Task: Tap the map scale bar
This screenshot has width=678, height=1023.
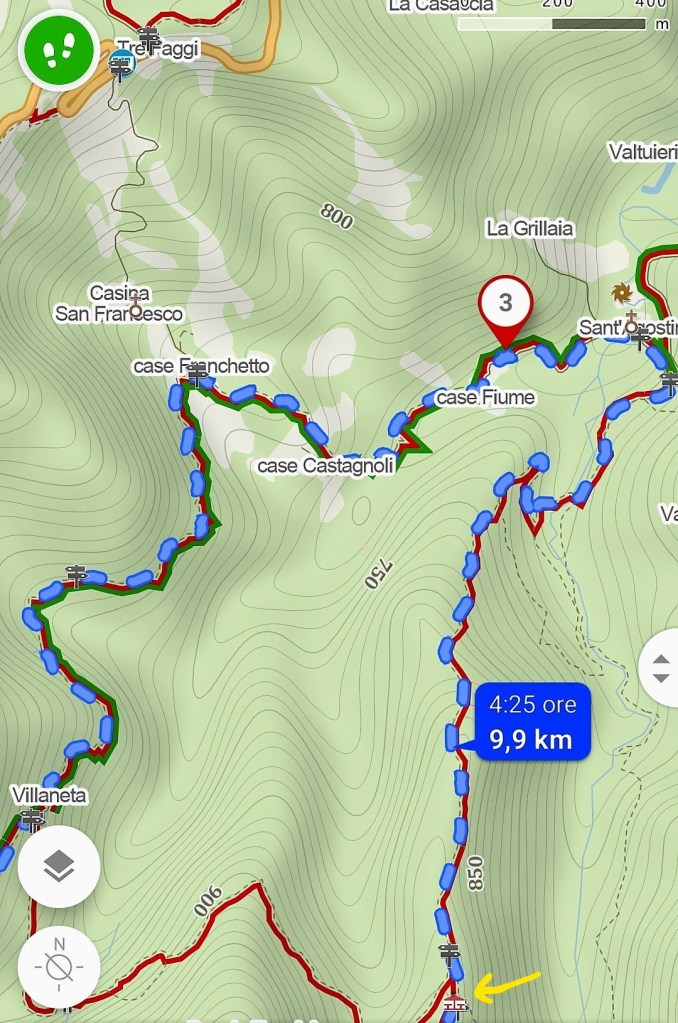Action: [552, 24]
